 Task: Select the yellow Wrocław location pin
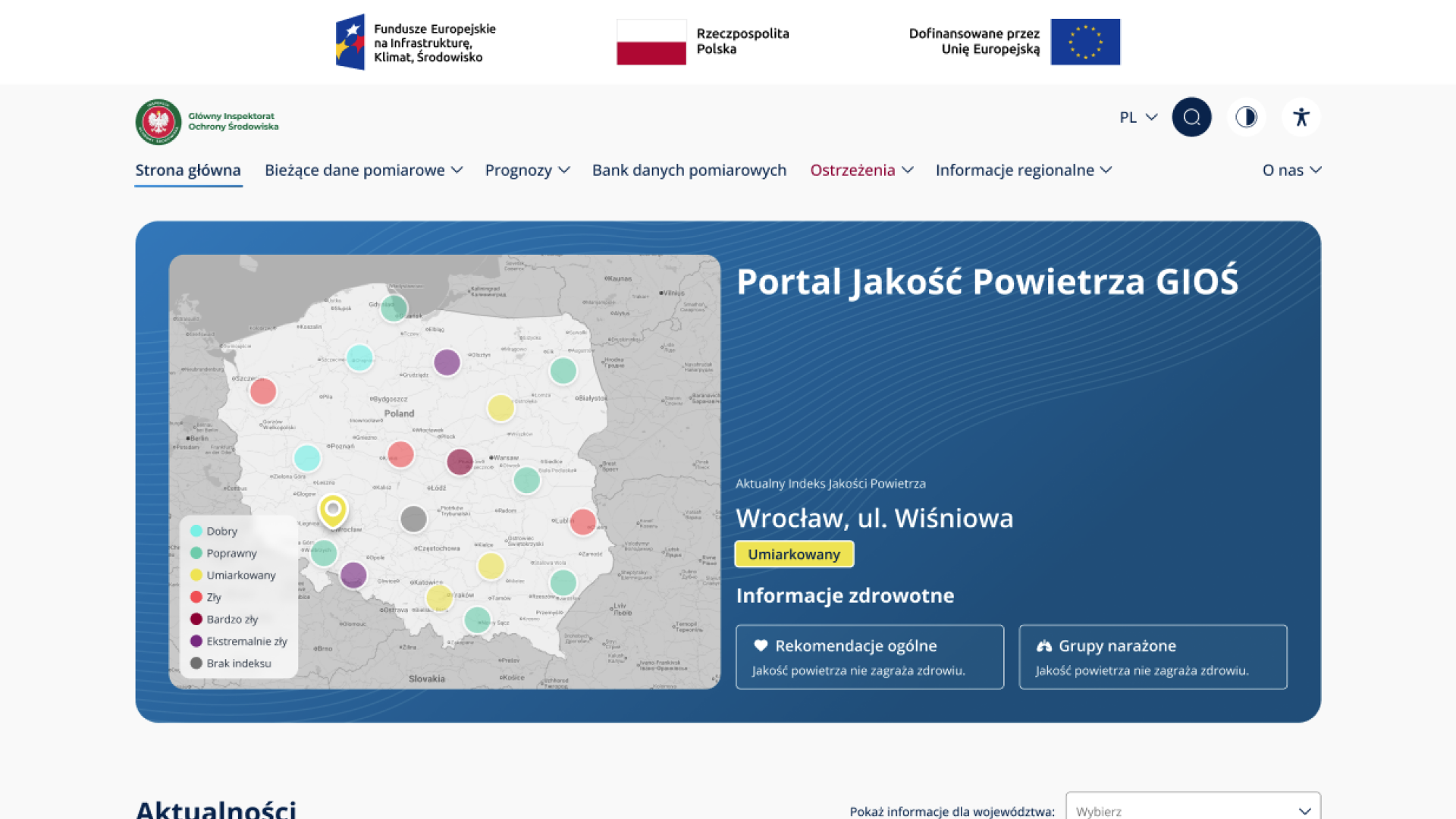[333, 510]
